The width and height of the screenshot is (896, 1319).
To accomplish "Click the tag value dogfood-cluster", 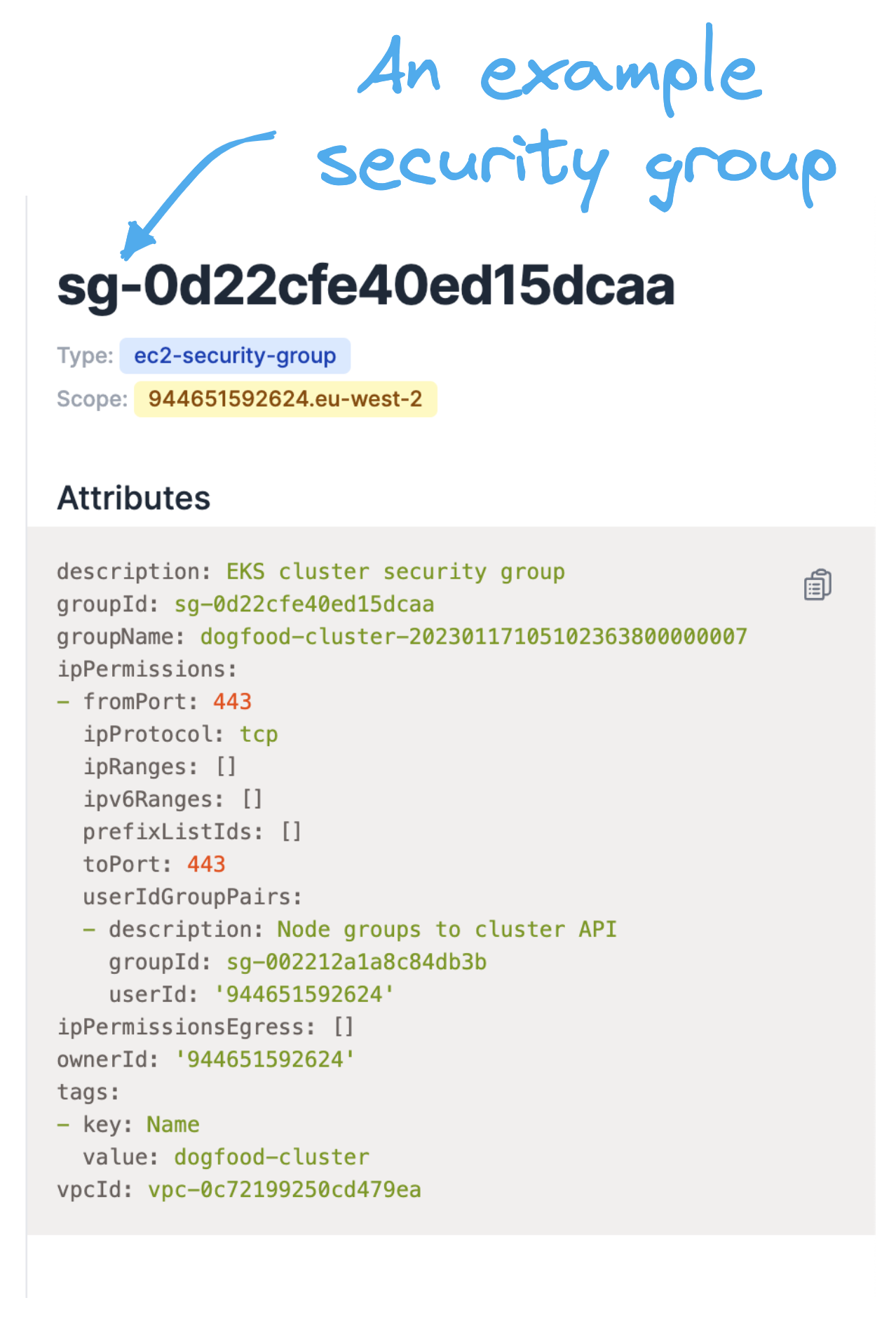I will pos(271,1157).
